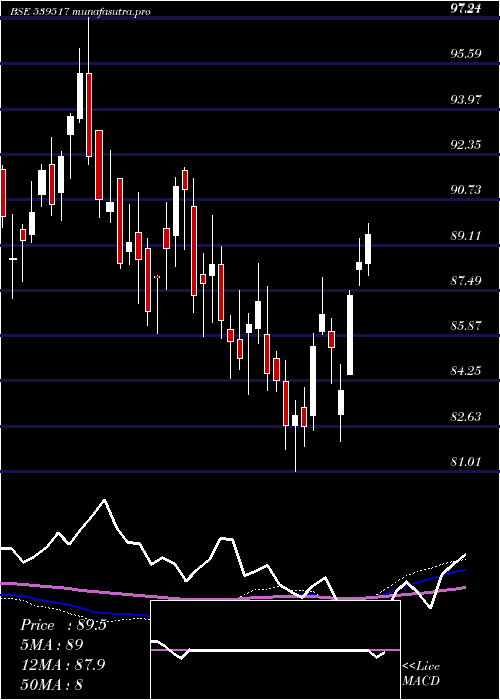Screen dimensions: 500x700
Task: Click the 84.25 price axis label
Action: click(466, 371)
